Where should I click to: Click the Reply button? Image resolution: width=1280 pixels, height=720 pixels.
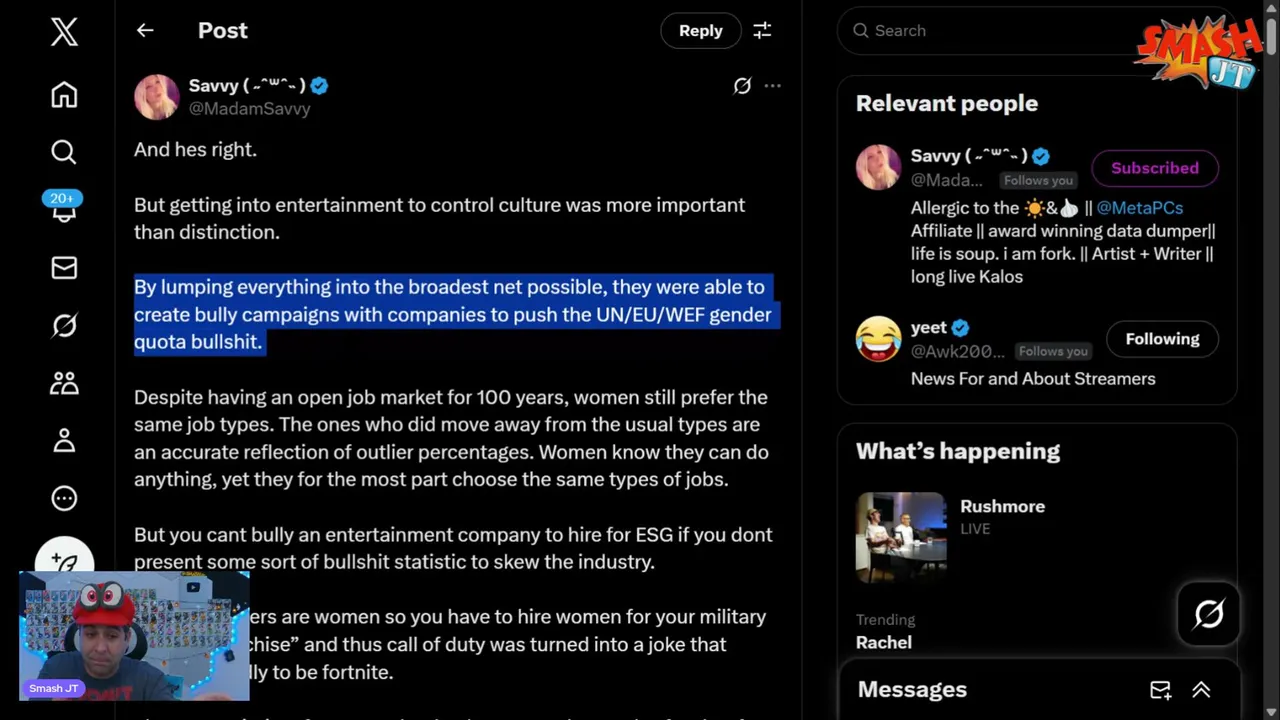pos(700,31)
